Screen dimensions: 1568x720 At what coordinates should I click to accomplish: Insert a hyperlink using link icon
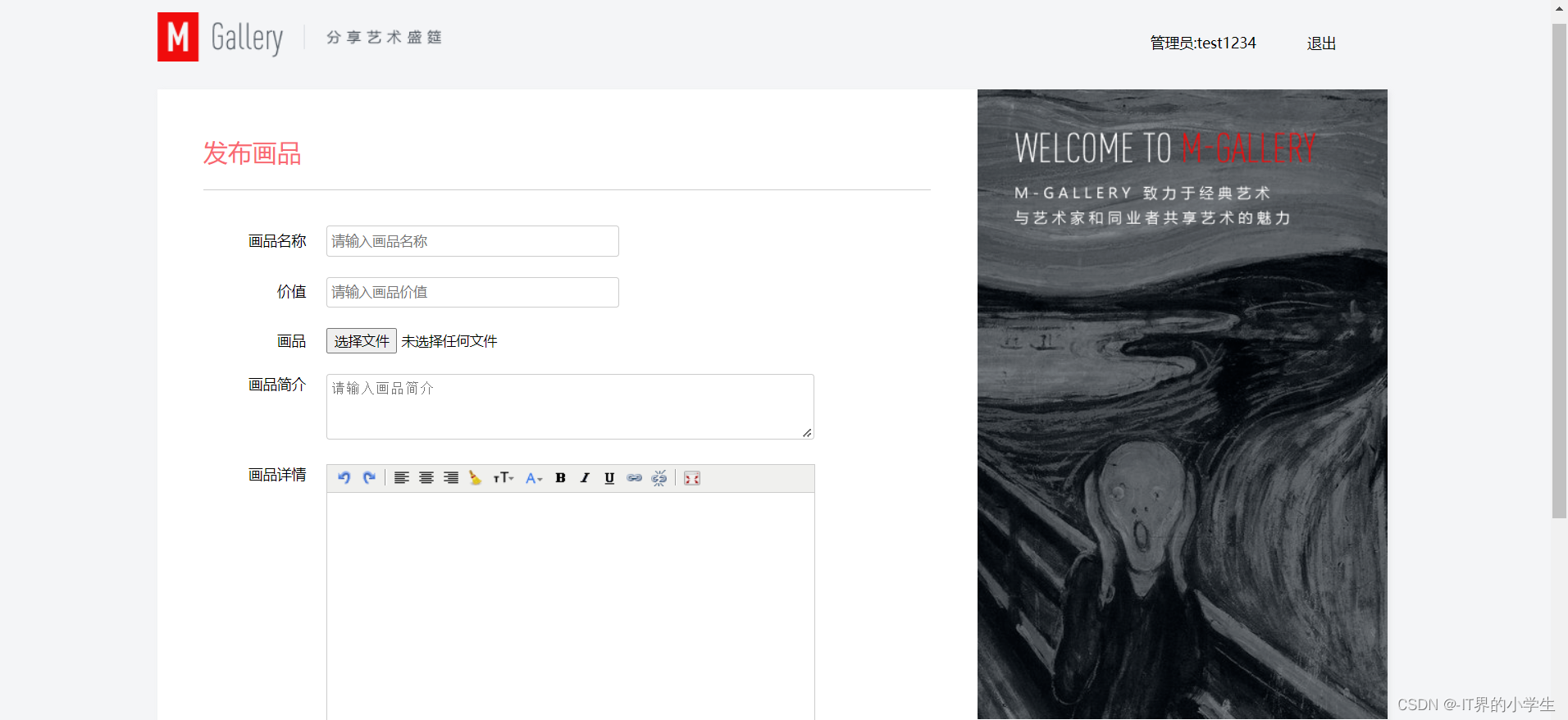(635, 478)
